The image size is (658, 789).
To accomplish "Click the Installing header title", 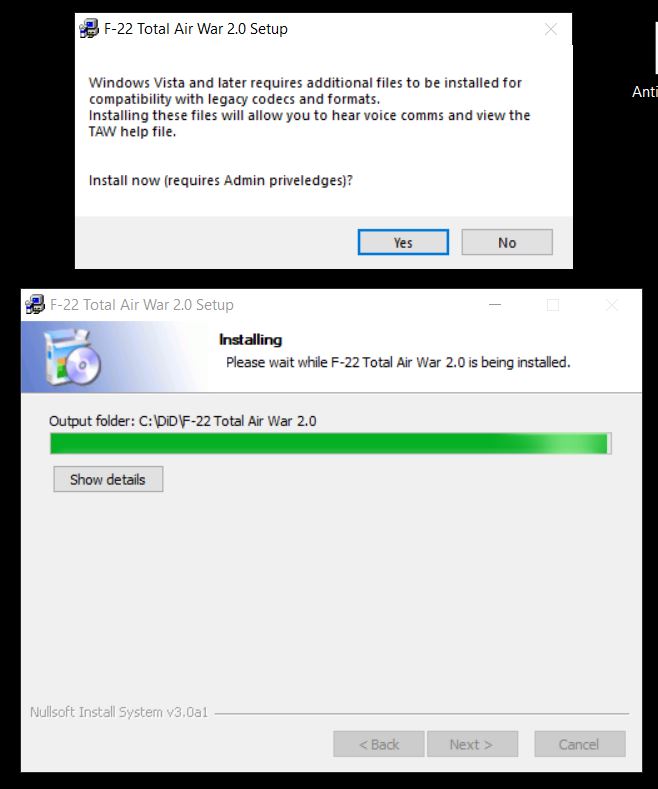I will 251,340.
